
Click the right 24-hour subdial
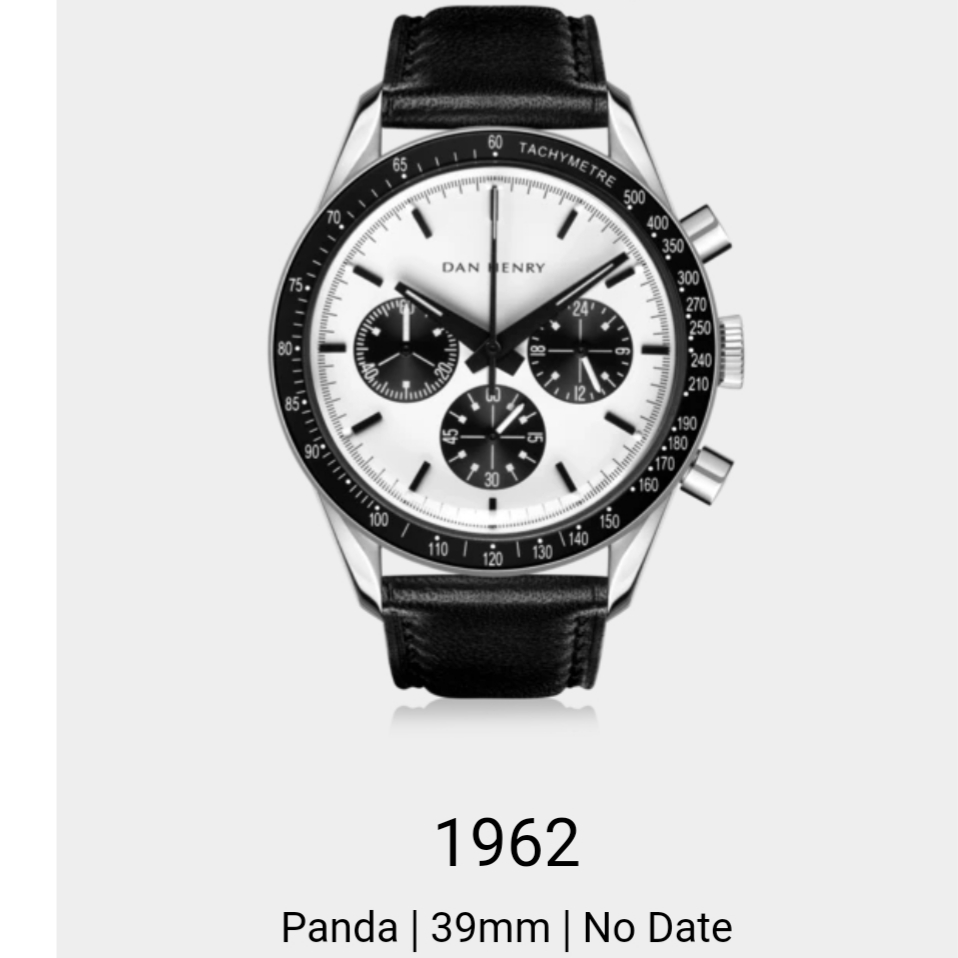[580, 351]
